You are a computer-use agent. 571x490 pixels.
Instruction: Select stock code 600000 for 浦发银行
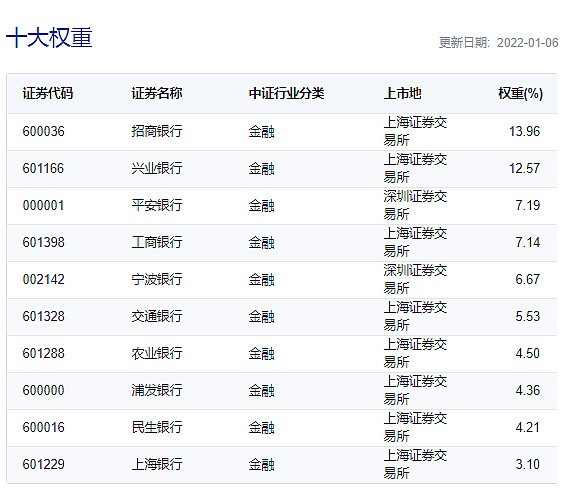coord(43,391)
